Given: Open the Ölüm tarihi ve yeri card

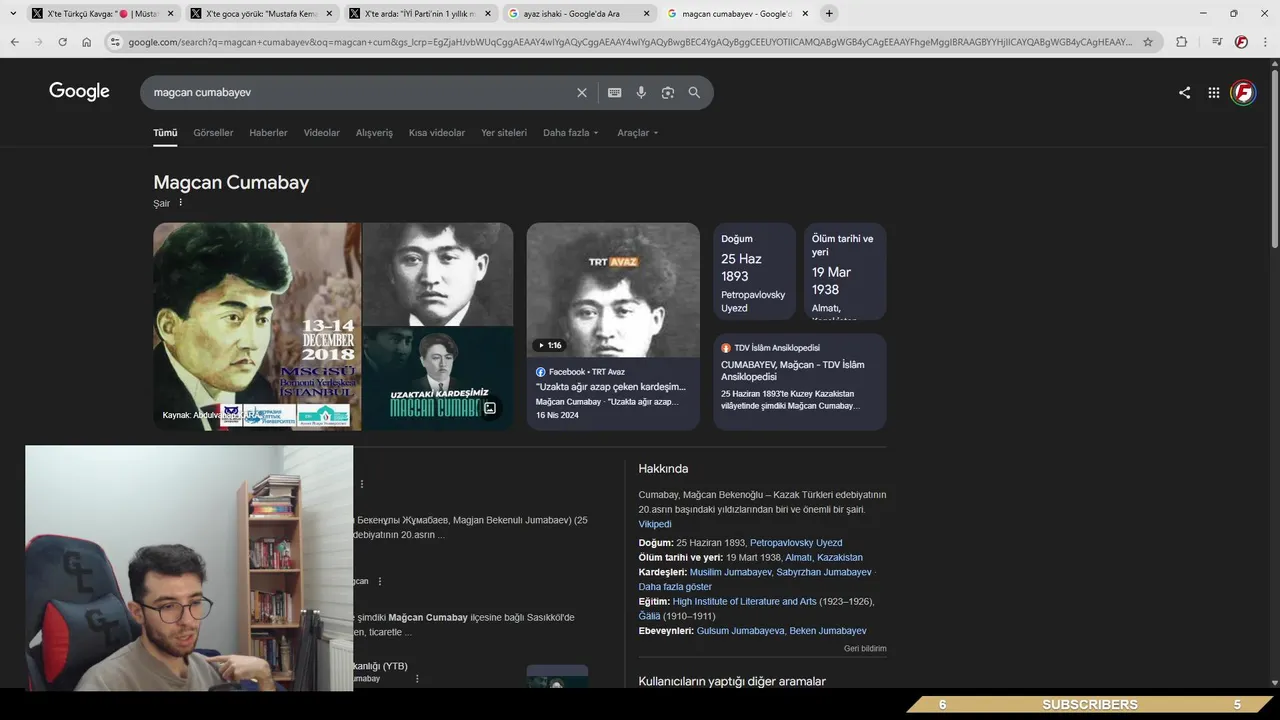Looking at the screenshot, I should pos(845,271).
